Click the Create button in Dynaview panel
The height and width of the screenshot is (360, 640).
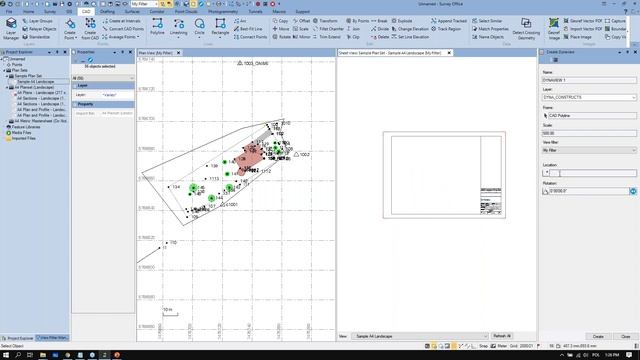598,337
